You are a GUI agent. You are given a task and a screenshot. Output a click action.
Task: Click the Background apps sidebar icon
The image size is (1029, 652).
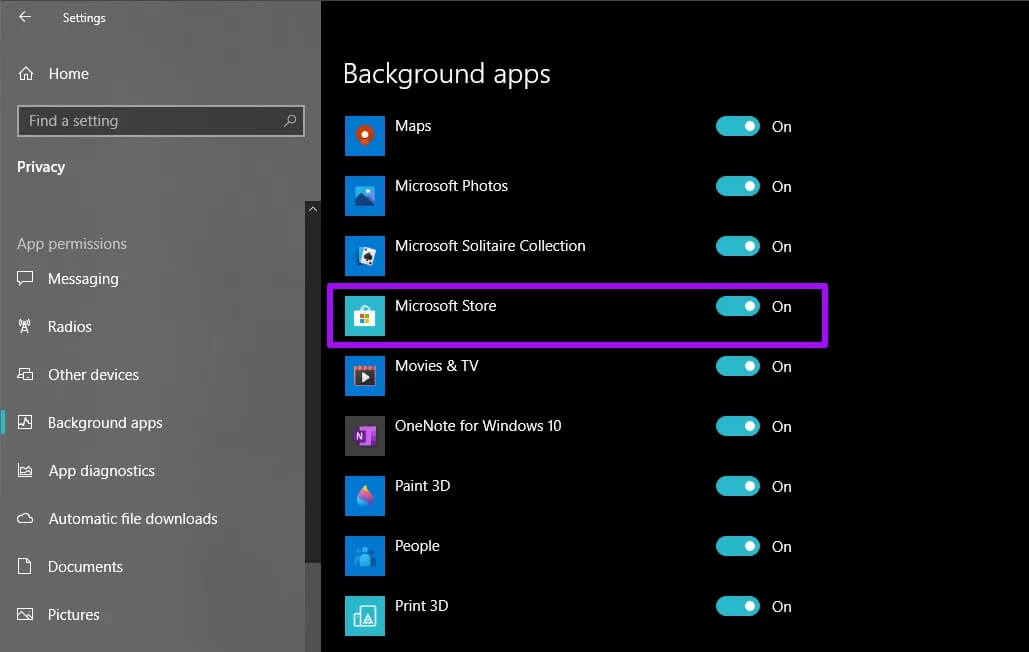25,422
